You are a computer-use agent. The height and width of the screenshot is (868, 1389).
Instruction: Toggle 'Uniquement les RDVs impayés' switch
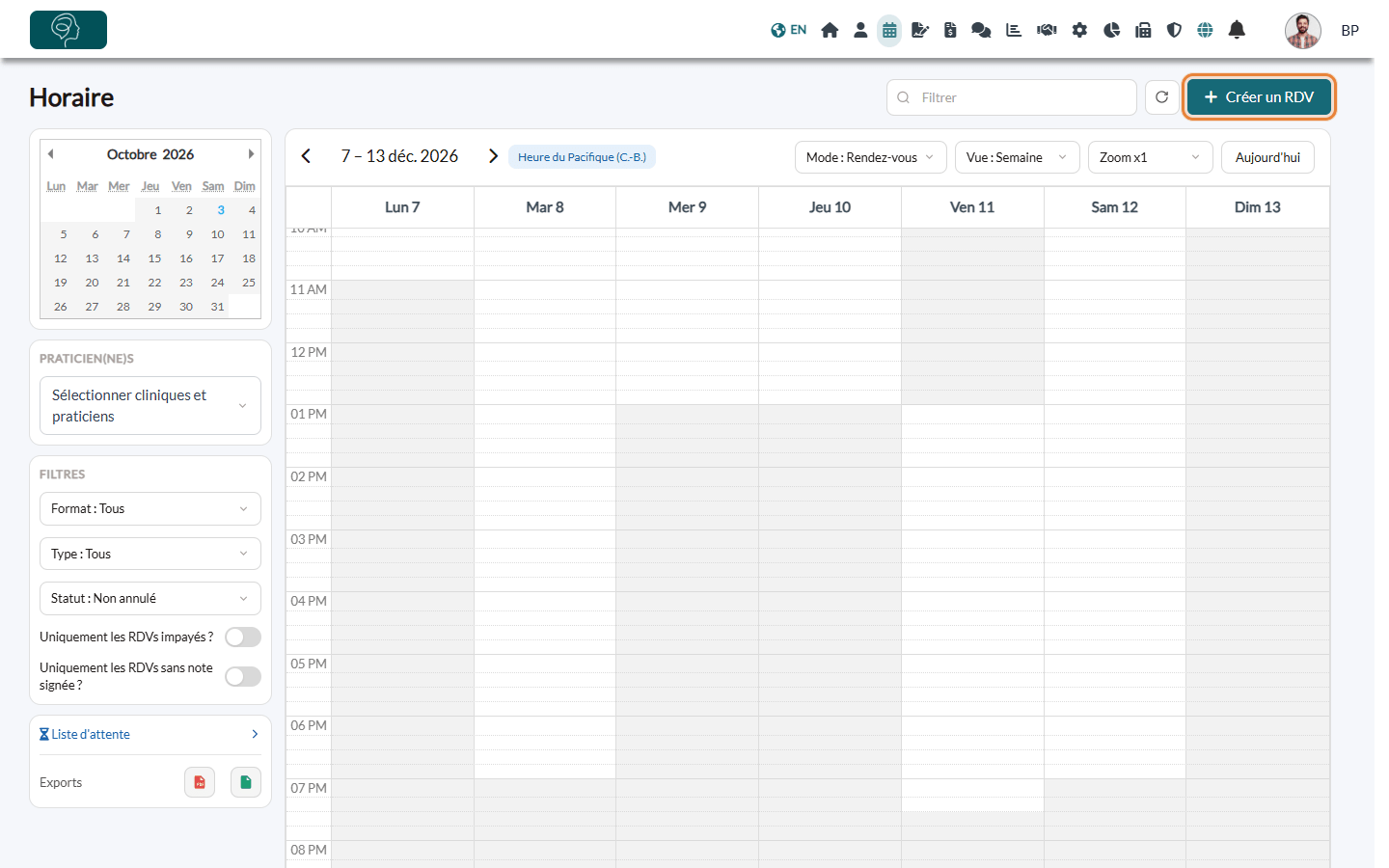click(243, 637)
